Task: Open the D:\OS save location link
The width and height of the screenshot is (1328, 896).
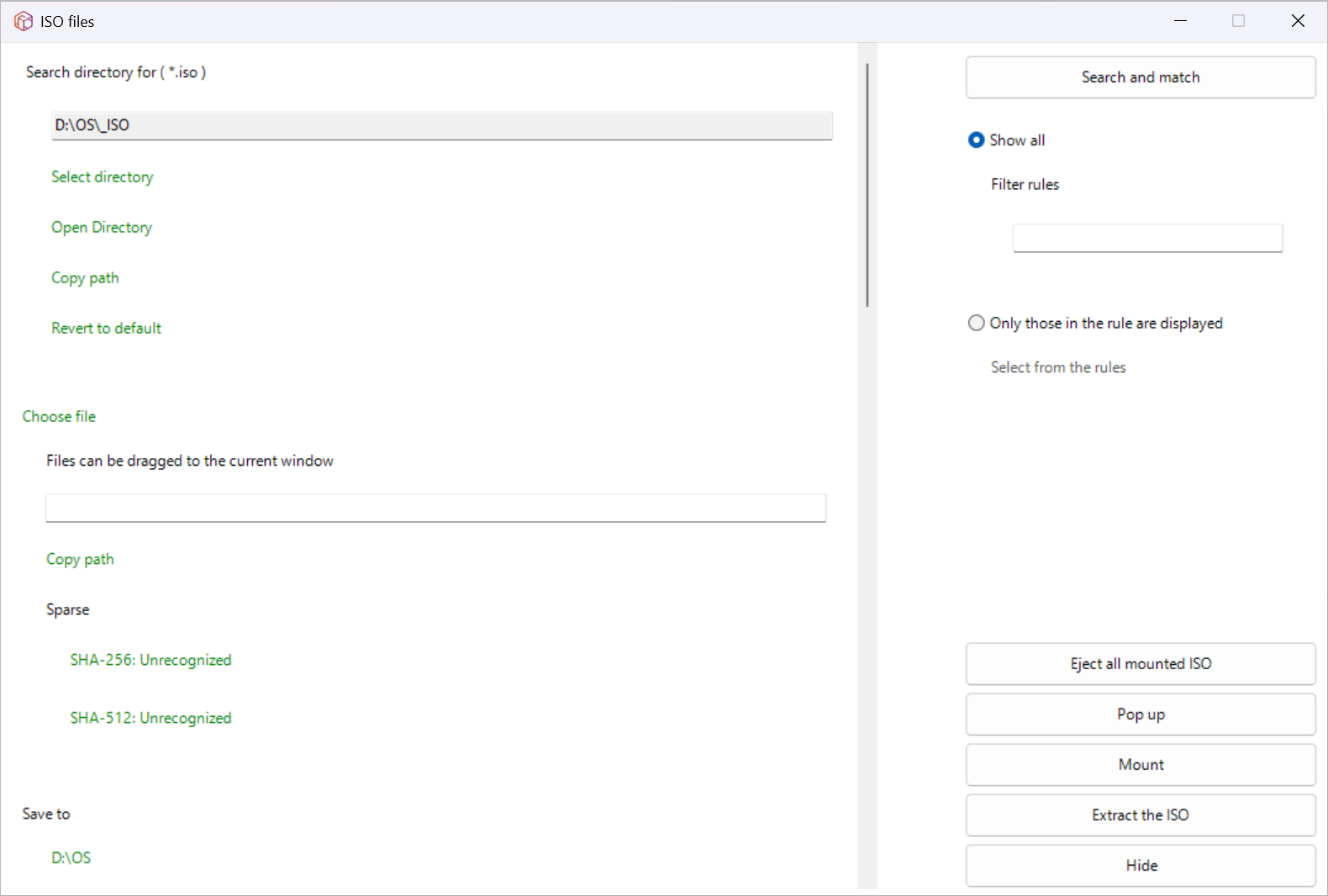Action: click(71, 858)
